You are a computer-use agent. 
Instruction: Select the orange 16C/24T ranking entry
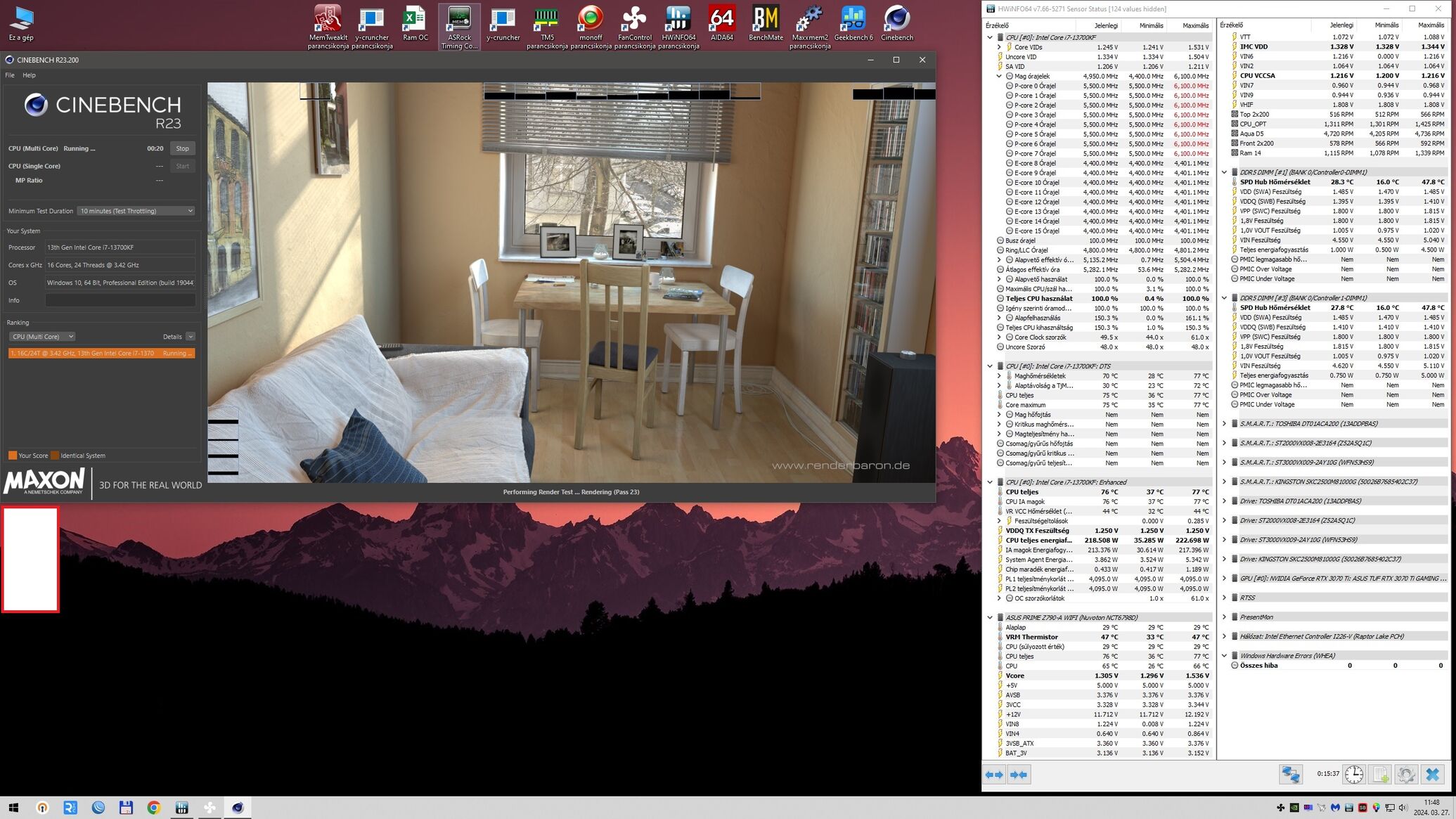(x=102, y=353)
